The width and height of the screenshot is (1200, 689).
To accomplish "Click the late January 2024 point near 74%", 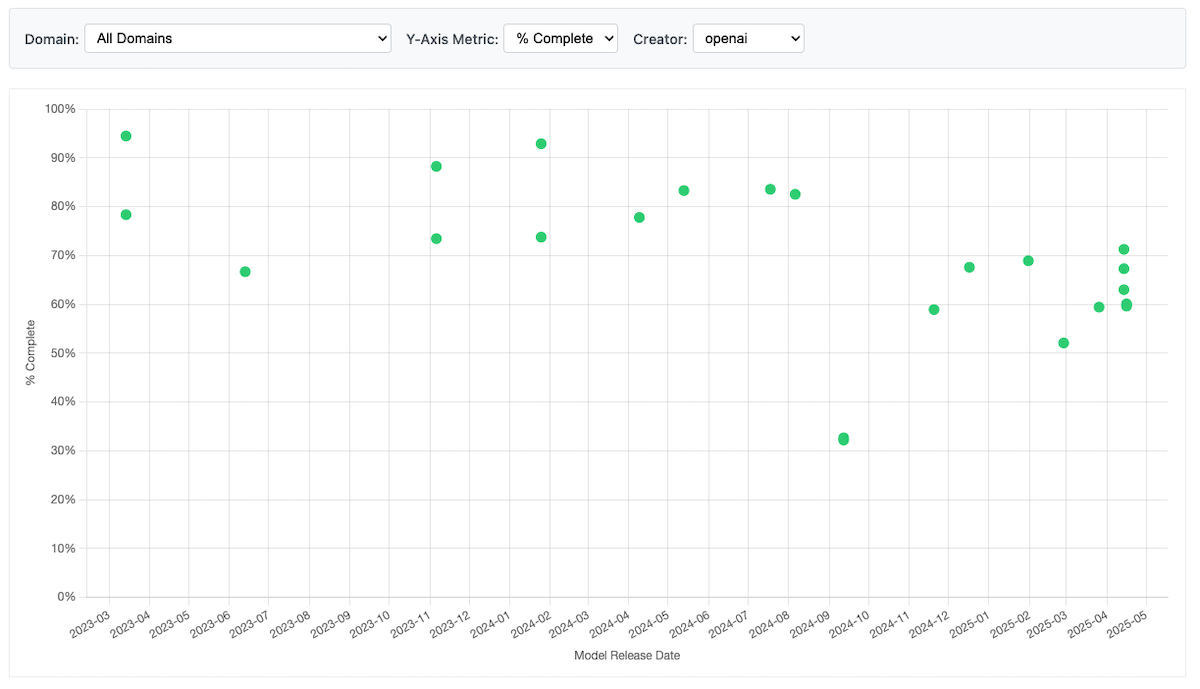I will 541,237.
